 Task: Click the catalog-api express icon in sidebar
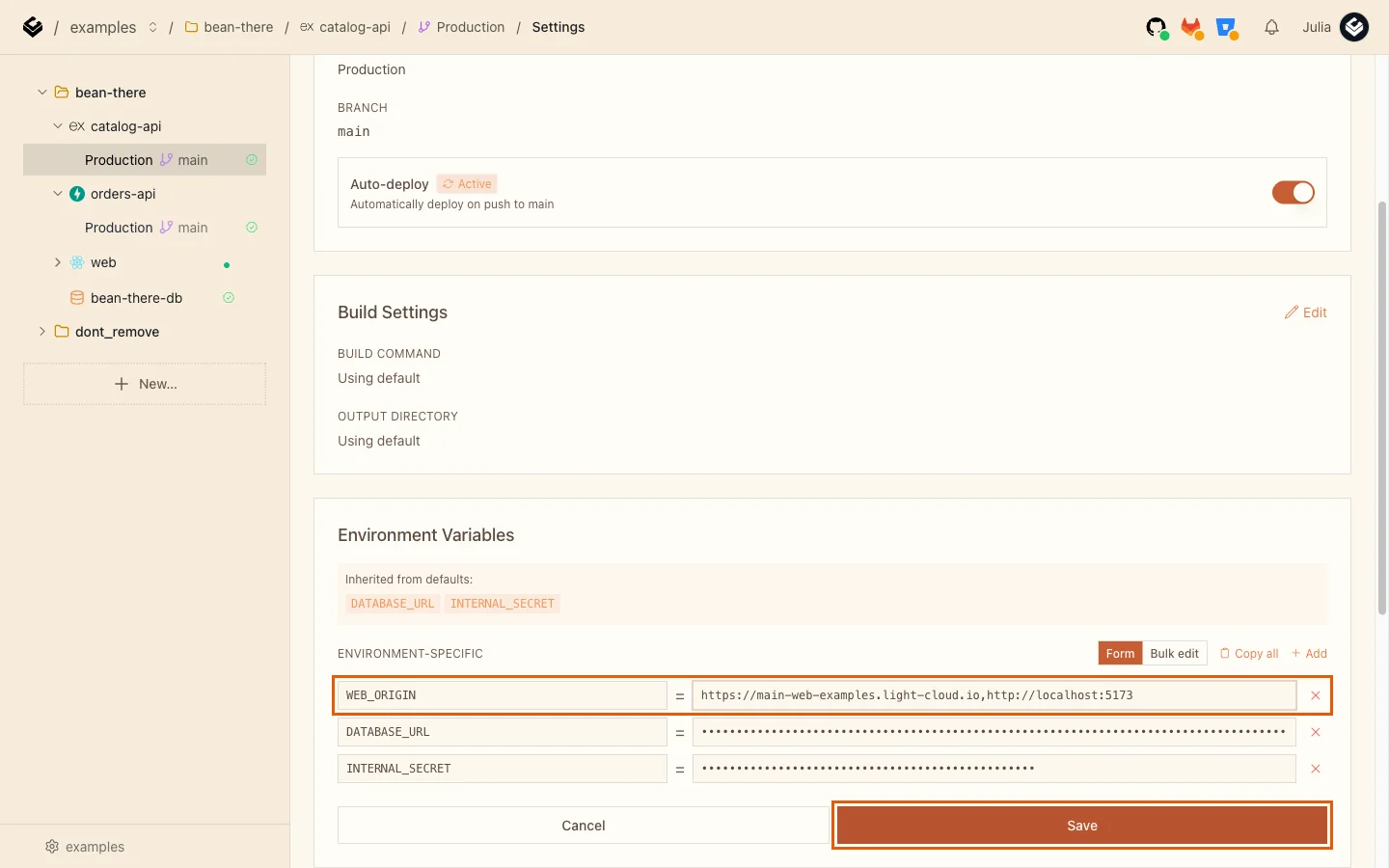[77, 126]
